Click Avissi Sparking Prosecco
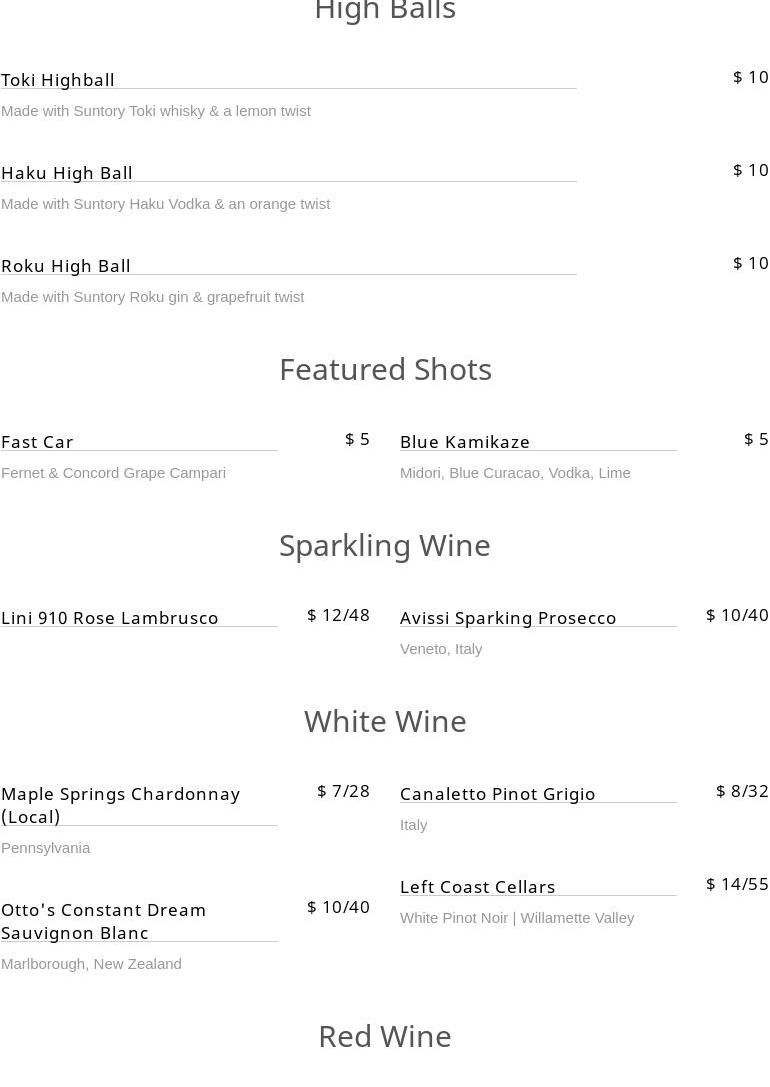This screenshot has width=770, height=1087. point(508,618)
